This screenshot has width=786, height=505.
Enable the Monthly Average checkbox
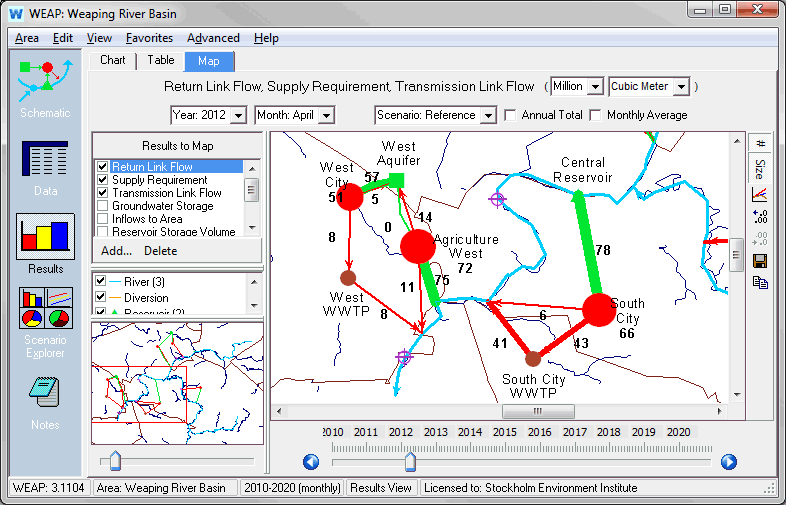click(x=596, y=115)
